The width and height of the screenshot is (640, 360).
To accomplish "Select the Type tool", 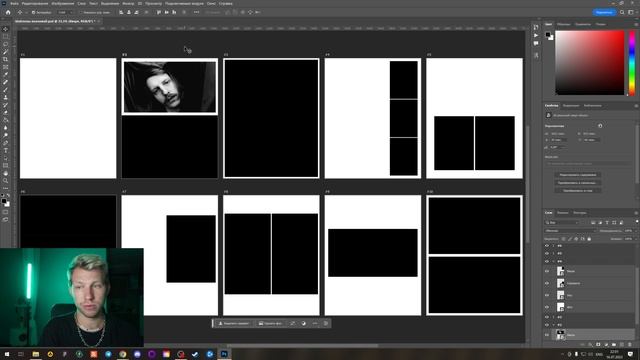I will (x=5, y=151).
